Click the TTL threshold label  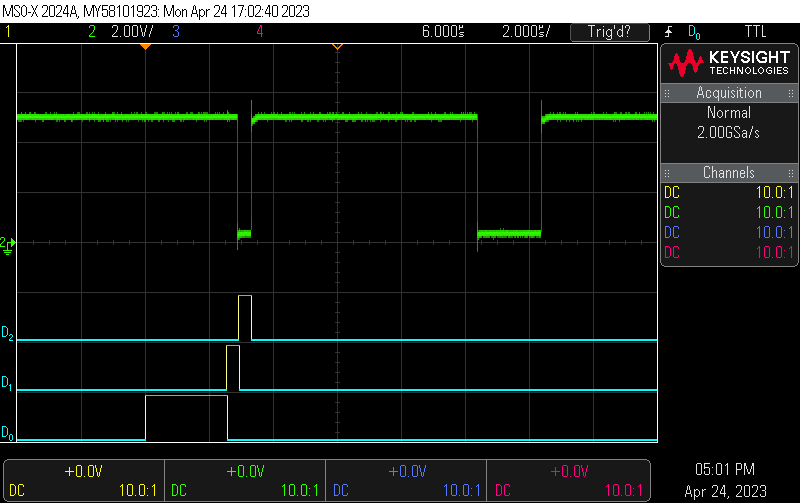coord(756,32)
